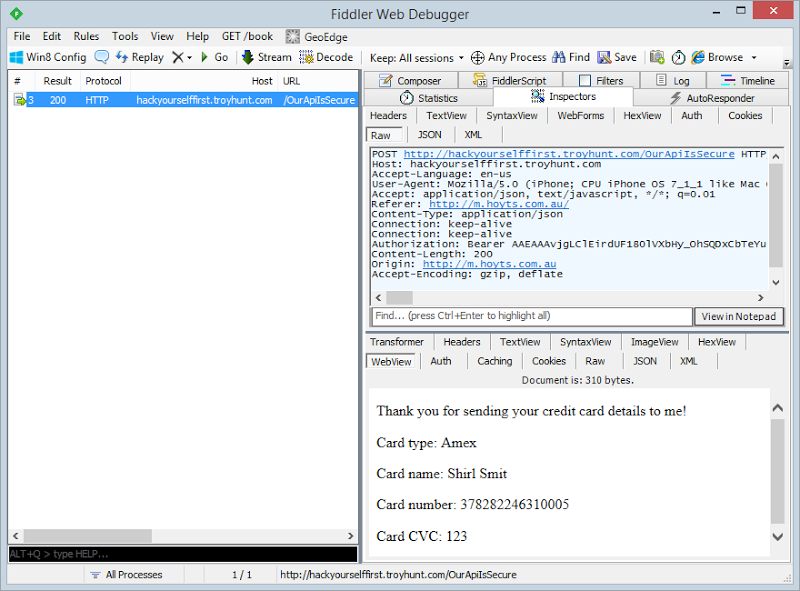
Task: Click the GeoEdge toolbar icon
Action: [x=293, y=37]
